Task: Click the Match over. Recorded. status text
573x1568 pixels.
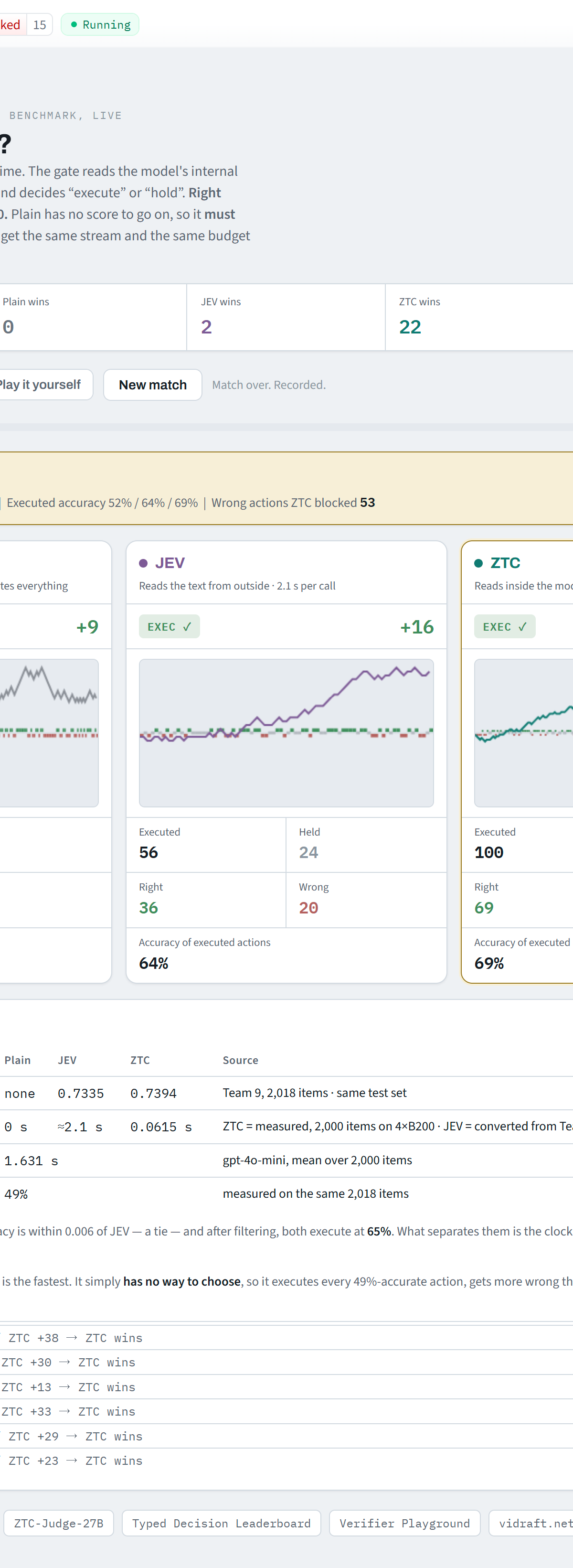Action: pos(269,385)
